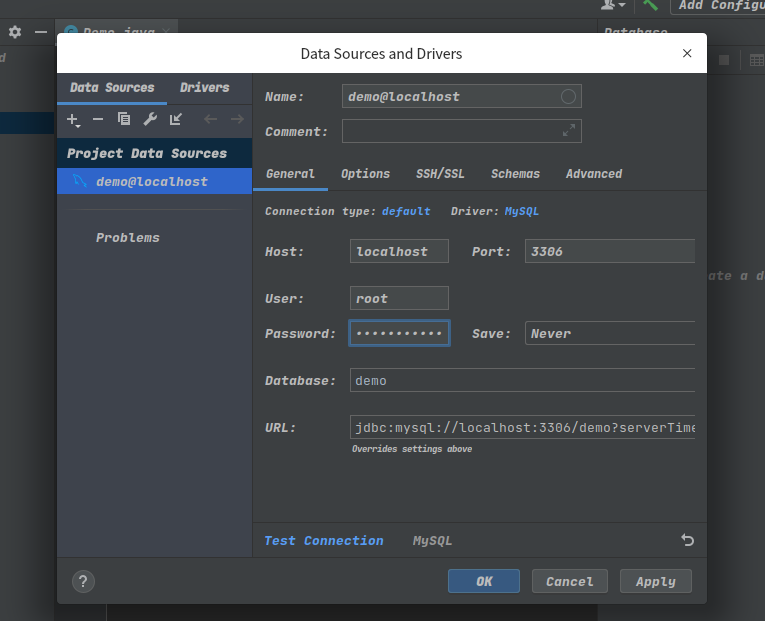Duplicate the selected data source
Image resolution: width=765 pixels, height=621 pixels.
[x=124, y=119]
